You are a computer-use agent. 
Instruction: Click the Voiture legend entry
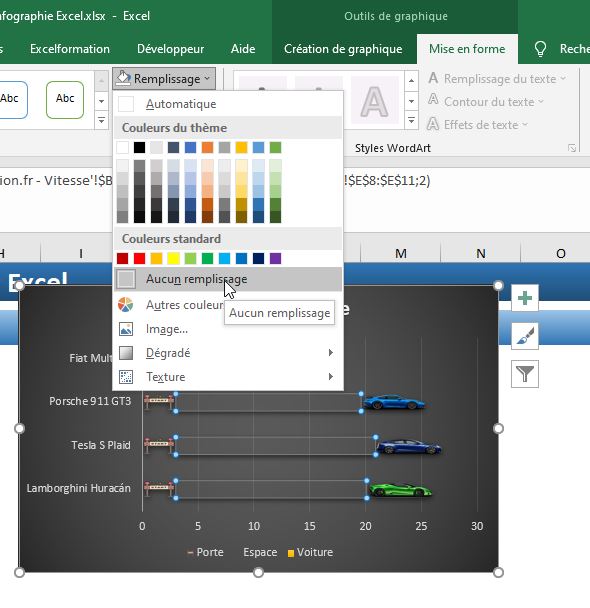pyautogui.click(x=311, y=552)
